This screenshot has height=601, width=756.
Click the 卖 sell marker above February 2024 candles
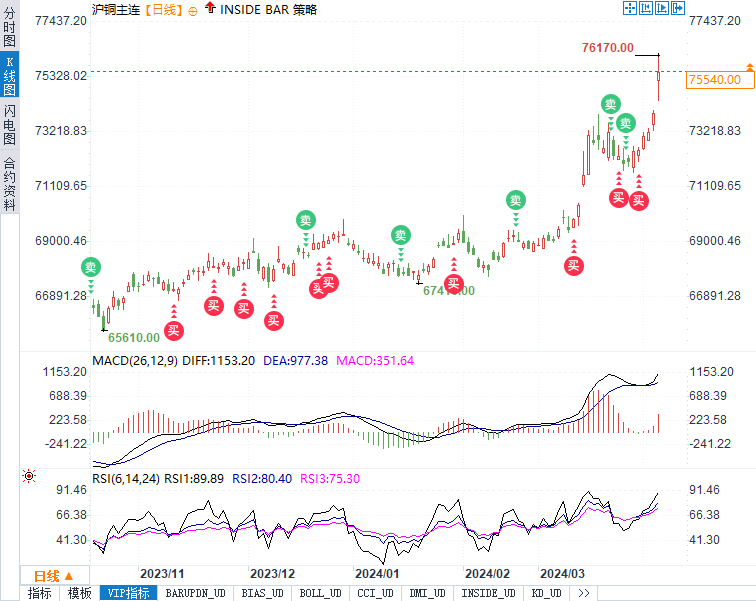[x=516, y=200]
